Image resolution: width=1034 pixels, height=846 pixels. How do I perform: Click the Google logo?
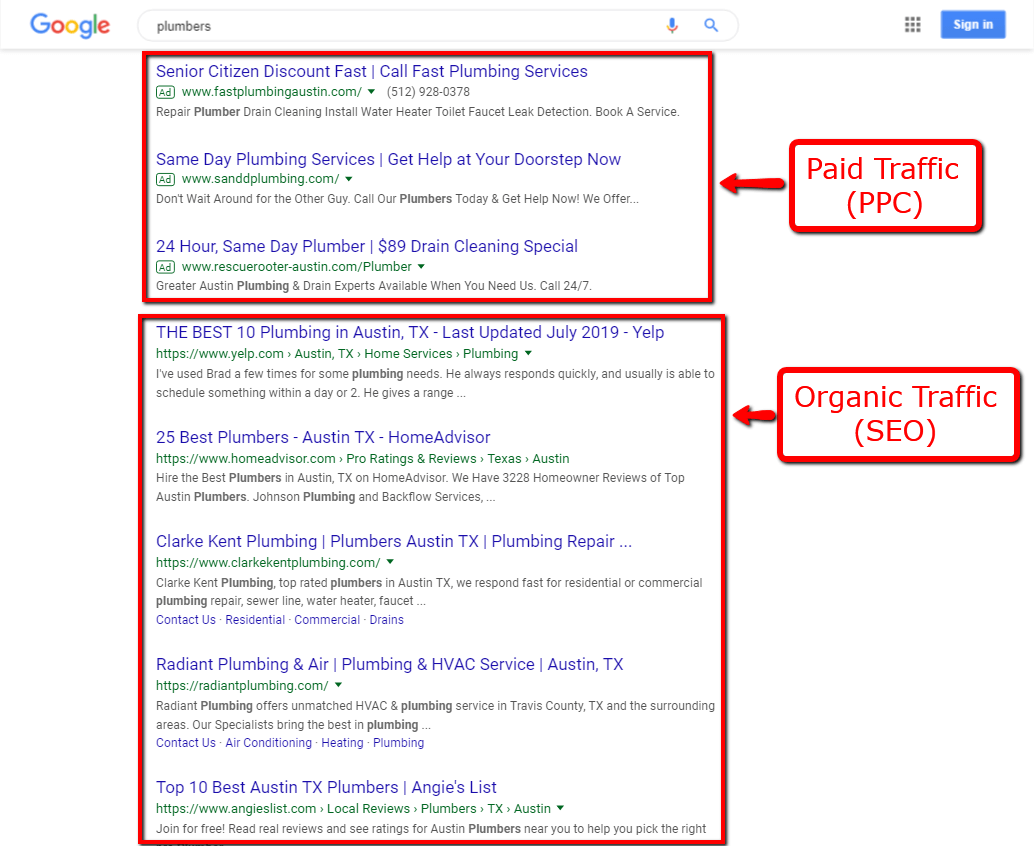pos(70,26)
